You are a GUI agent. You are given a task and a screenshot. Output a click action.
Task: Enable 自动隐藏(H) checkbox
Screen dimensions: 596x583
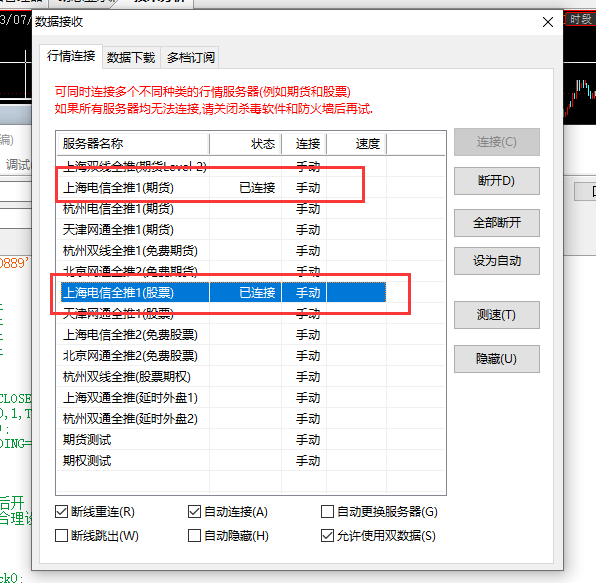194,536
